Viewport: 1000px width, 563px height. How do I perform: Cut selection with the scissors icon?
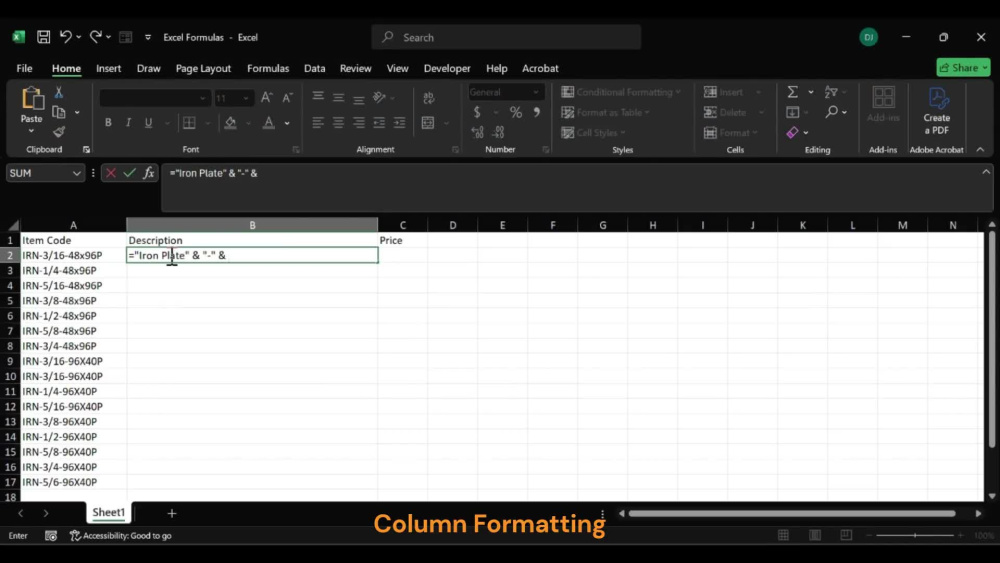(x=59, y=93)
